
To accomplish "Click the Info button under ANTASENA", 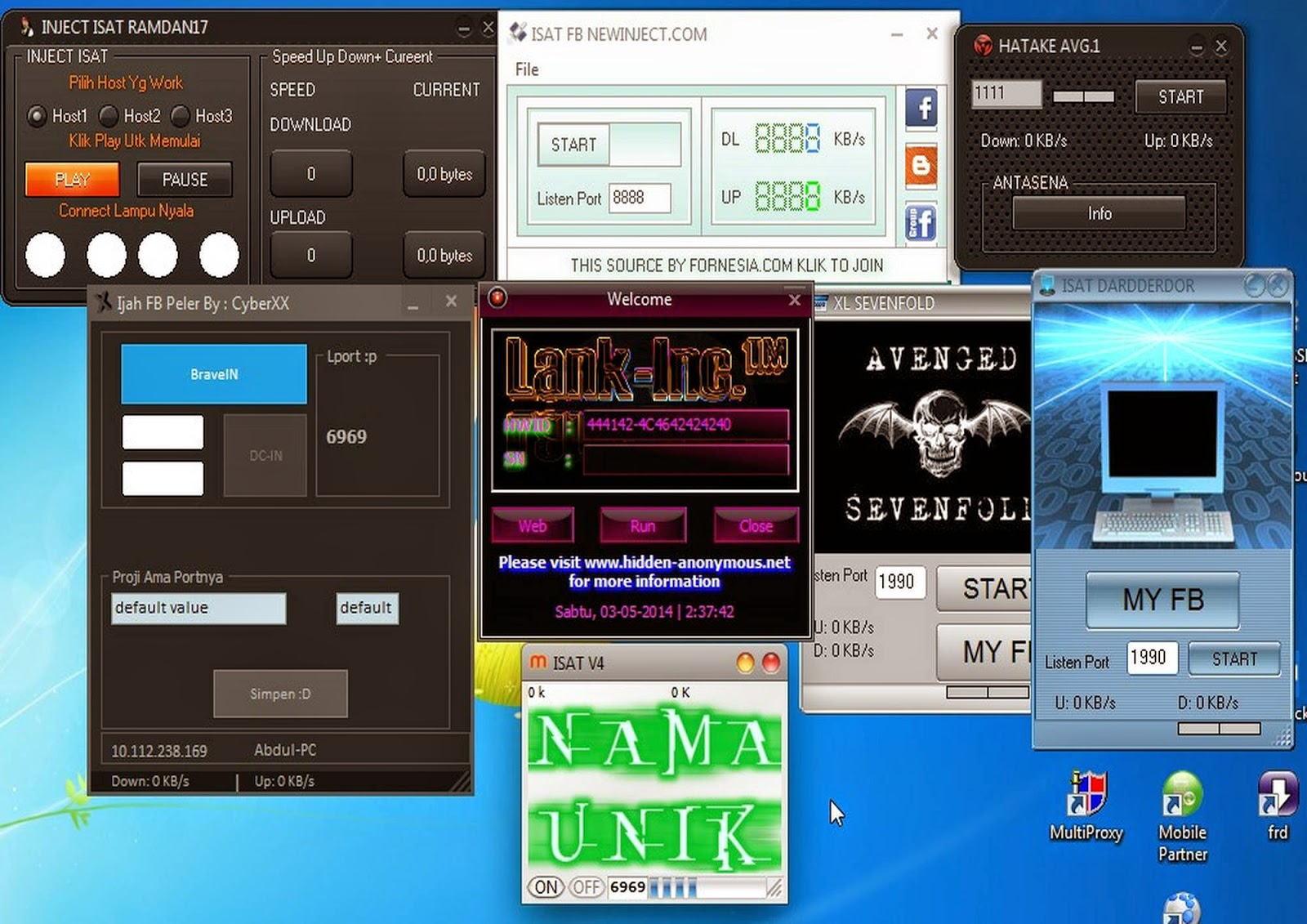I will (1100, 213).
